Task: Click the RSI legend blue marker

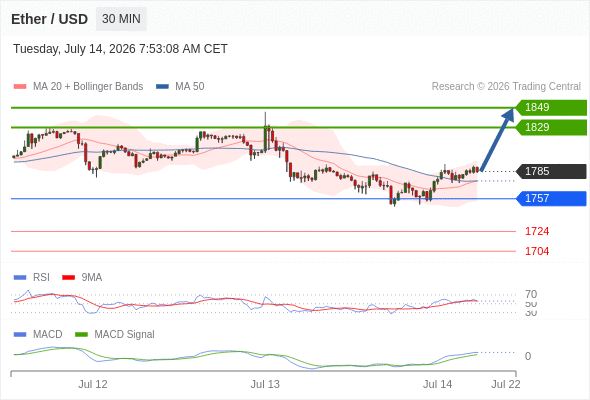Action: point(20,278)
